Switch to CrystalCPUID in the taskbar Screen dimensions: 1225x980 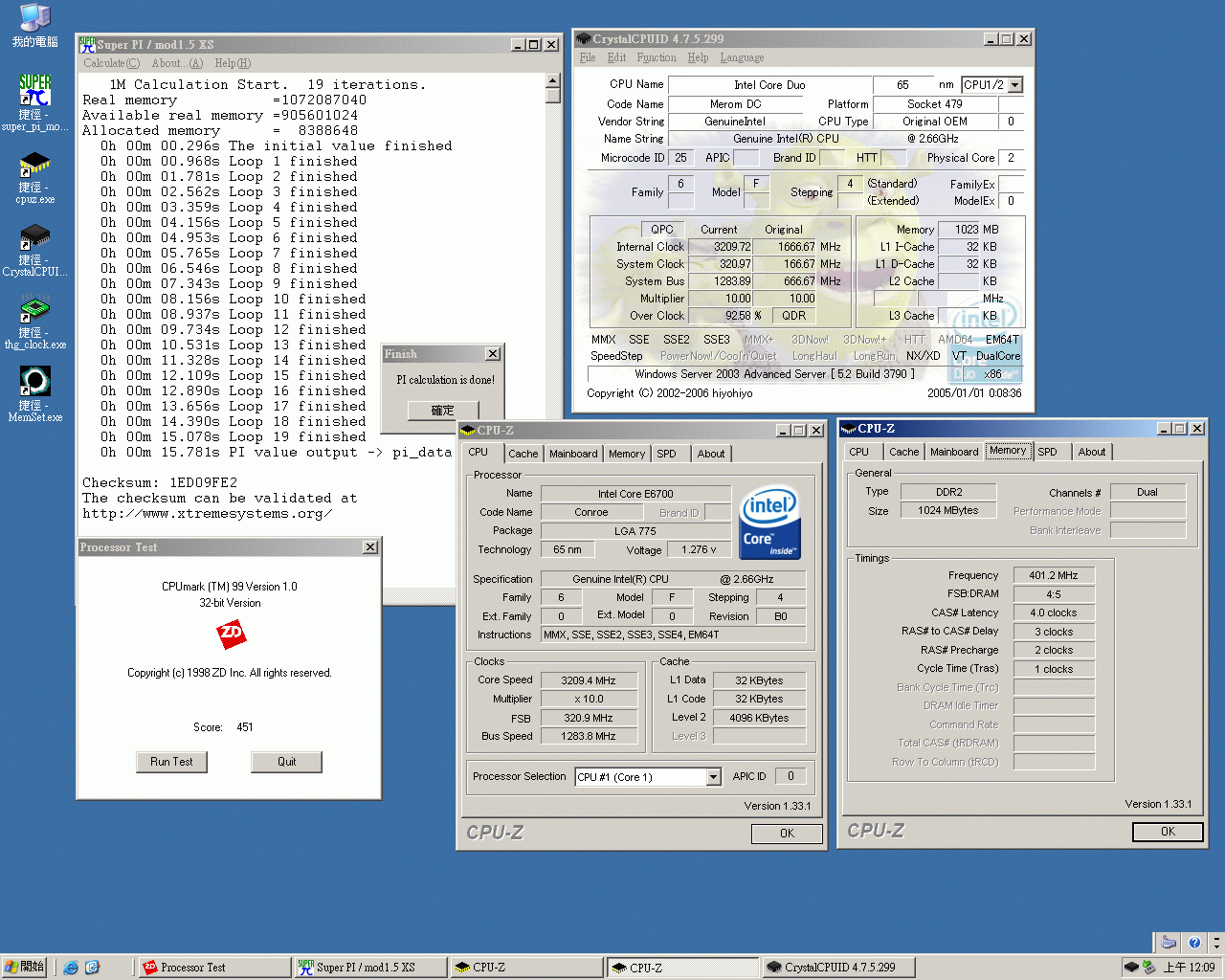tap(838, 968)
